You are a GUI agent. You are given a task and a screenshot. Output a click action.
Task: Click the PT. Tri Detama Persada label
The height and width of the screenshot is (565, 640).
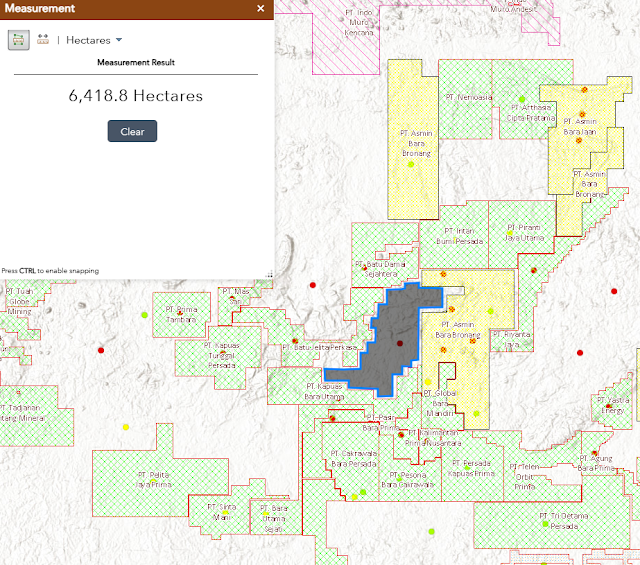pos(564,521)
